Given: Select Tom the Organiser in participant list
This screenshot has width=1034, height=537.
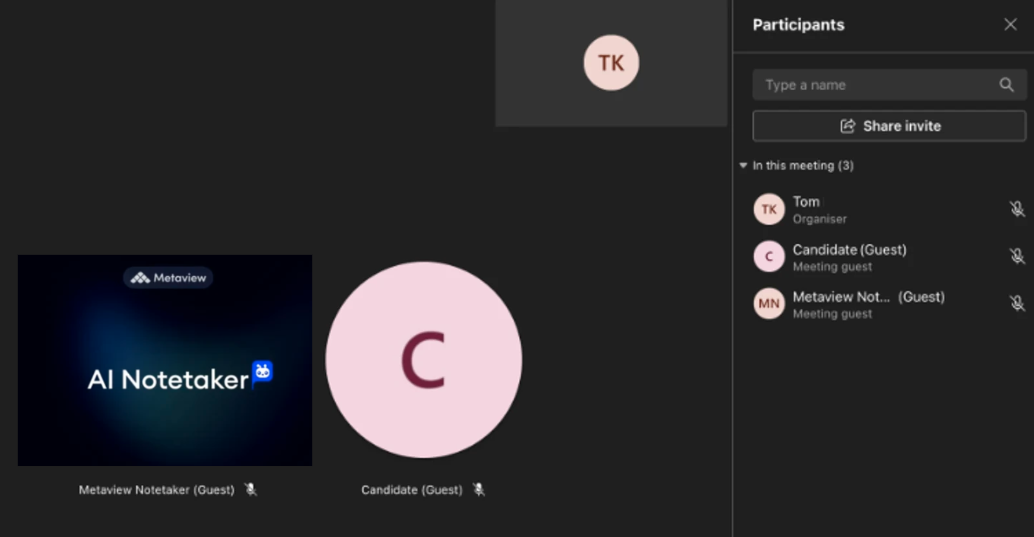Looking at the screenshot, I should coord(806,202).
